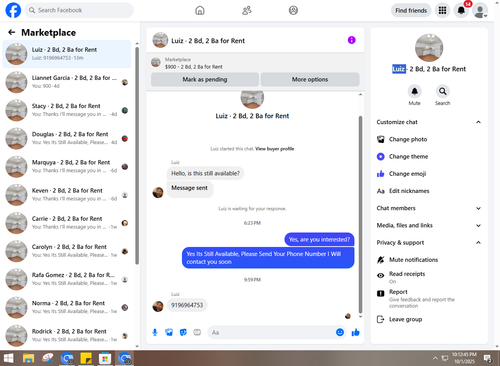The width and height of the screenshot is (500, 366).
Task: Open Rafa Gomez conversation
Action: (67, 279)
